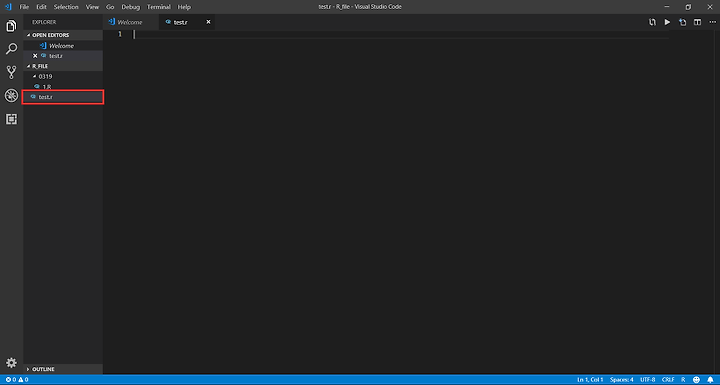Open 1.R file in explorer tree

pos(63,86)
